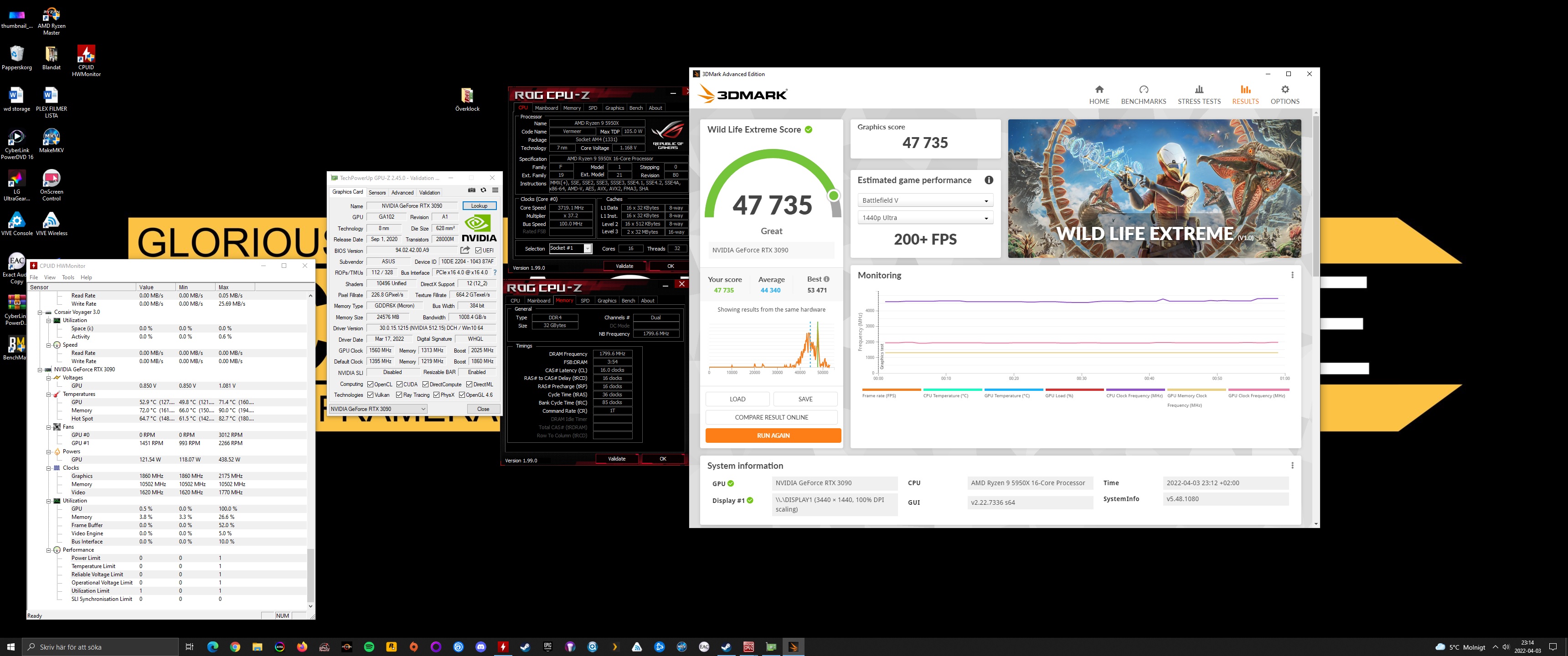This screenshot has height=656, width=1568.
Task: Open the VIVE Console desktop icon
Action: click(x=16, y=223)
